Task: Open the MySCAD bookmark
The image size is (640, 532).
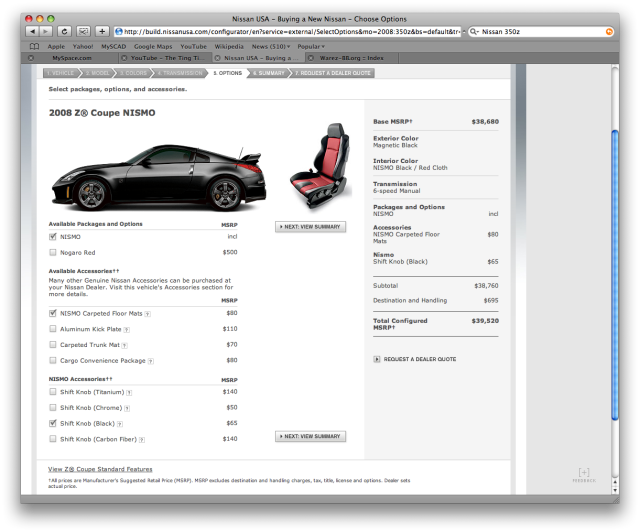Action: click(x=113, y=47)
